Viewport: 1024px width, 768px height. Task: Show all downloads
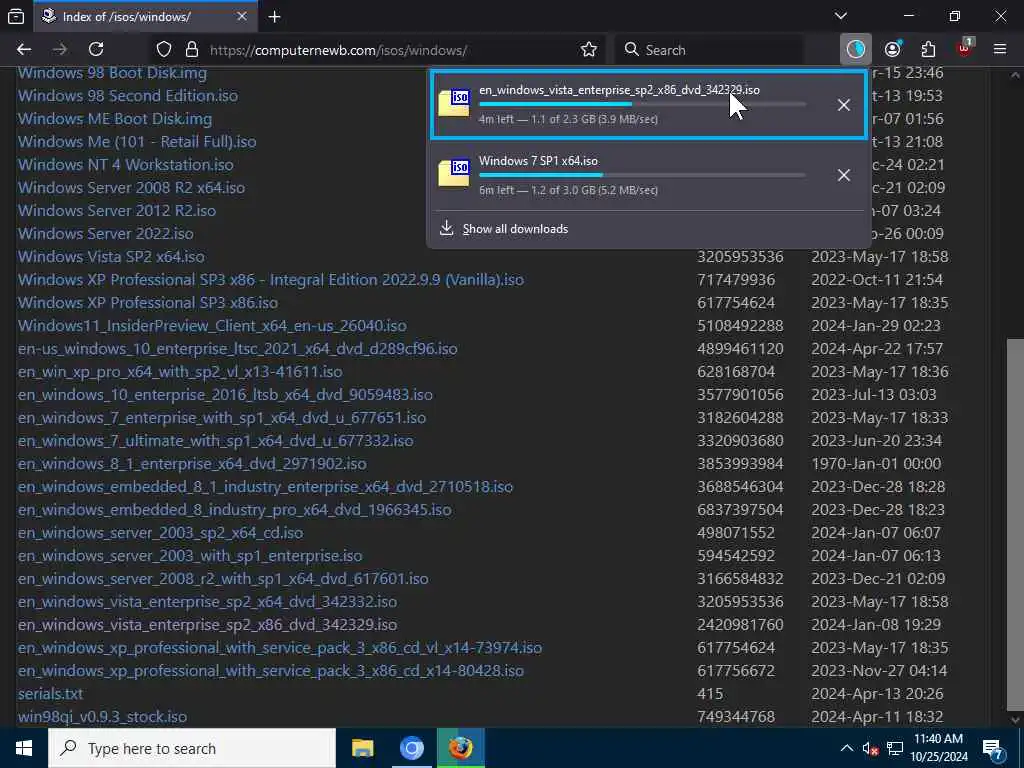[x=515, y=229]
